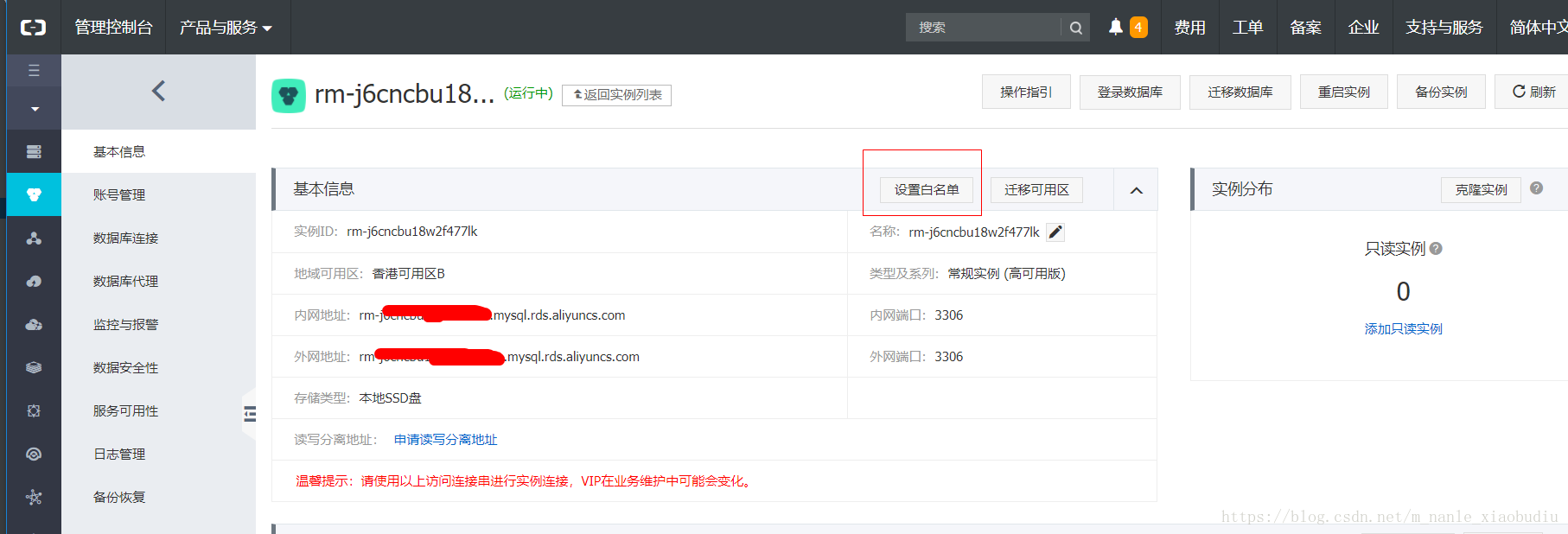This screenshot has width=1568, height=534.
Task: Click the 刷新 refresh button
Action: (x=1533, y=92)
